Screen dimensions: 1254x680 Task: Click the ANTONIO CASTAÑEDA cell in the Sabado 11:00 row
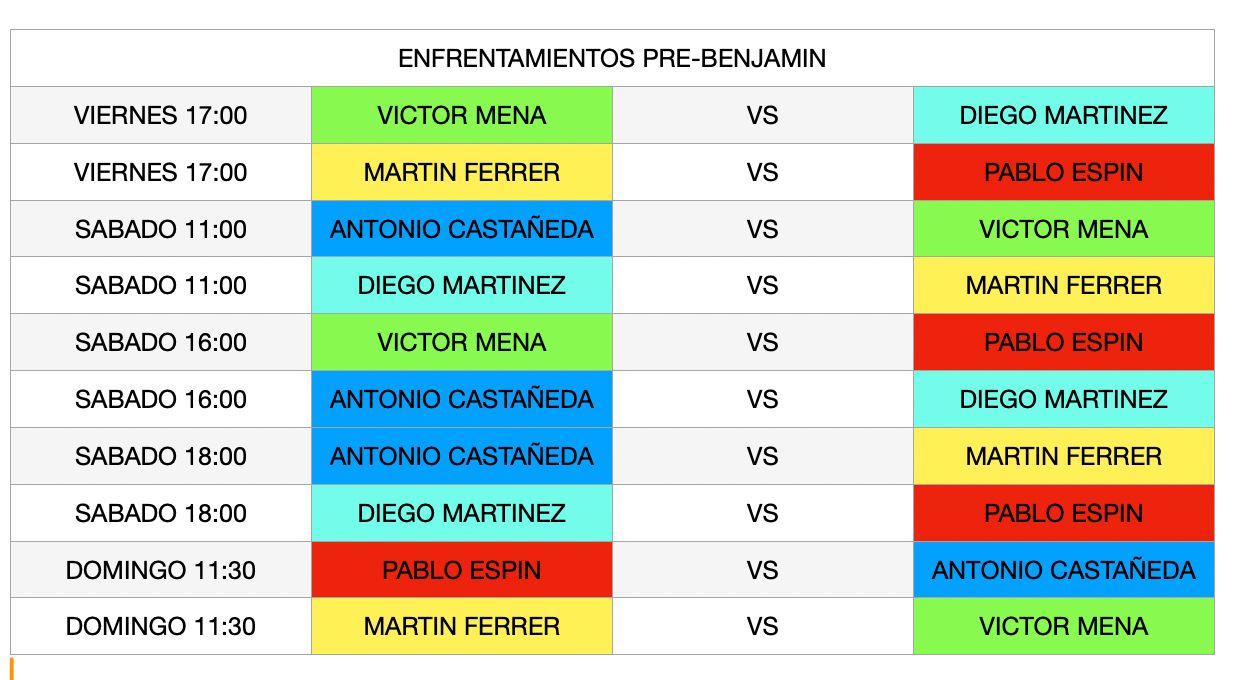coord(461,229)
